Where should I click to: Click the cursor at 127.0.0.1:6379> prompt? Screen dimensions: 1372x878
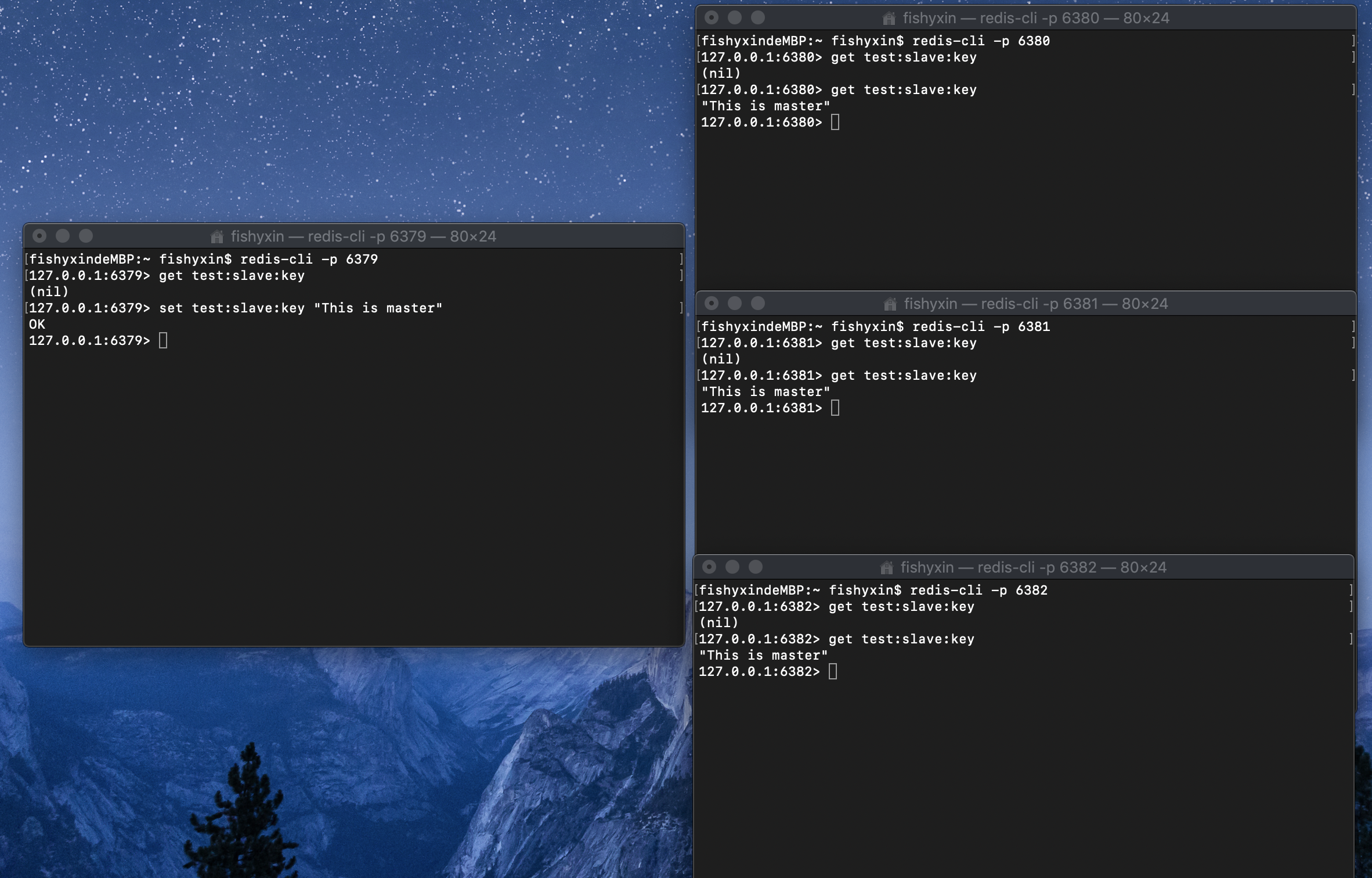tap(163, 340)
